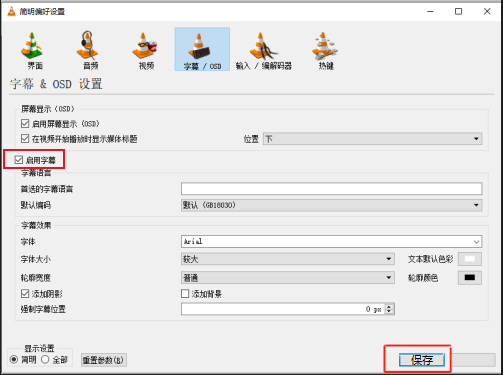
Task: Toggle the 启用字幕 checkbox
Action: (x=19, y=160)
